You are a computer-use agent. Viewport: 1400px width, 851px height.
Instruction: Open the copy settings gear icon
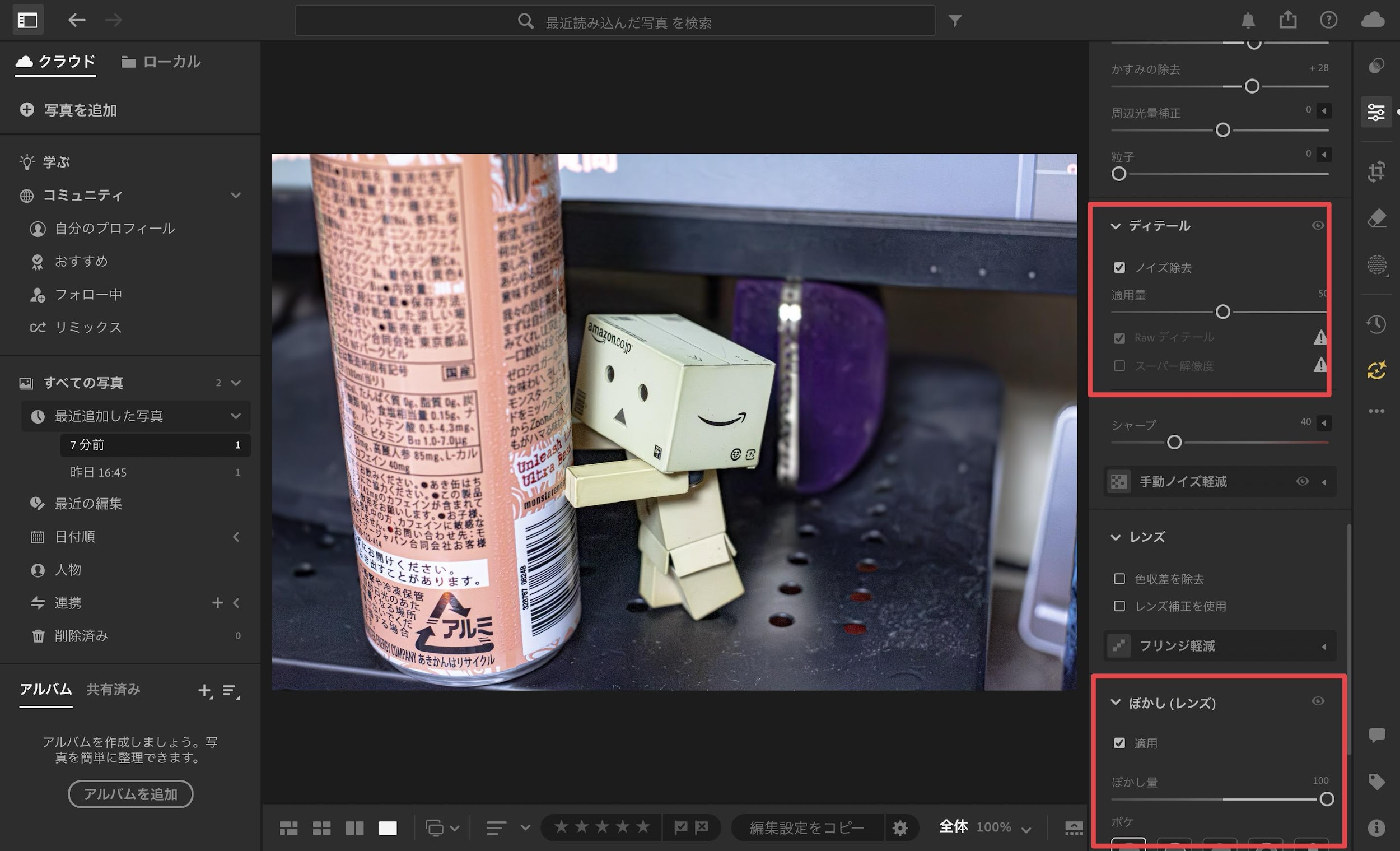pyautogui.click(x=899, y=827)
